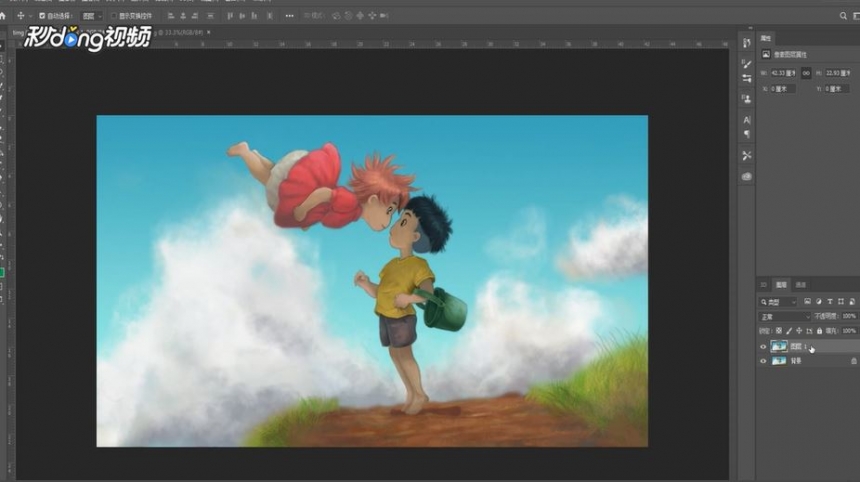Click the search magnifier icon at top right
Image resolution: width=860 pixels, height=482 pixels.
843,16
